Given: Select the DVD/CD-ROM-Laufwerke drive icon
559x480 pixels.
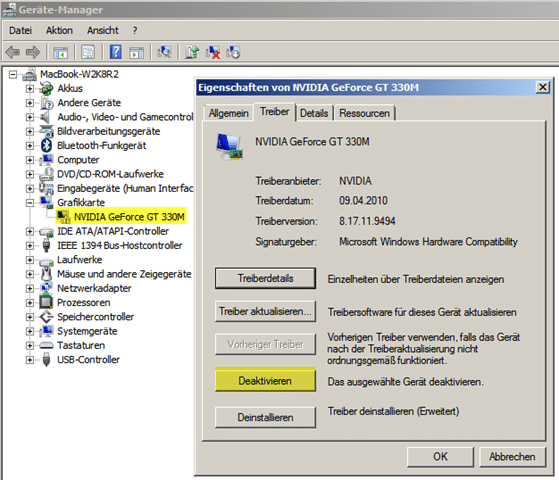Looking at the screenshot, I should point(46,174).
